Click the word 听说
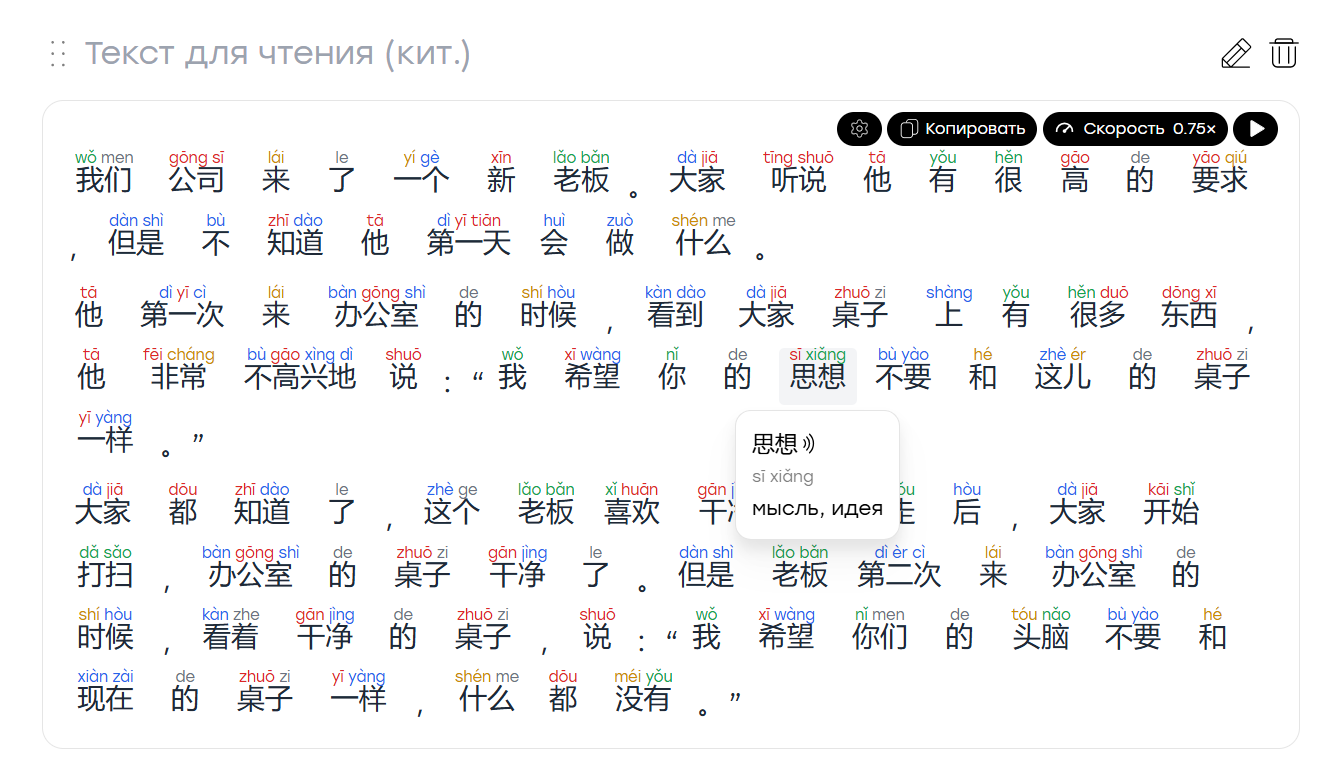Image resolution: width=1332 pixels, height=774 pixels. (x=798, y=180)
